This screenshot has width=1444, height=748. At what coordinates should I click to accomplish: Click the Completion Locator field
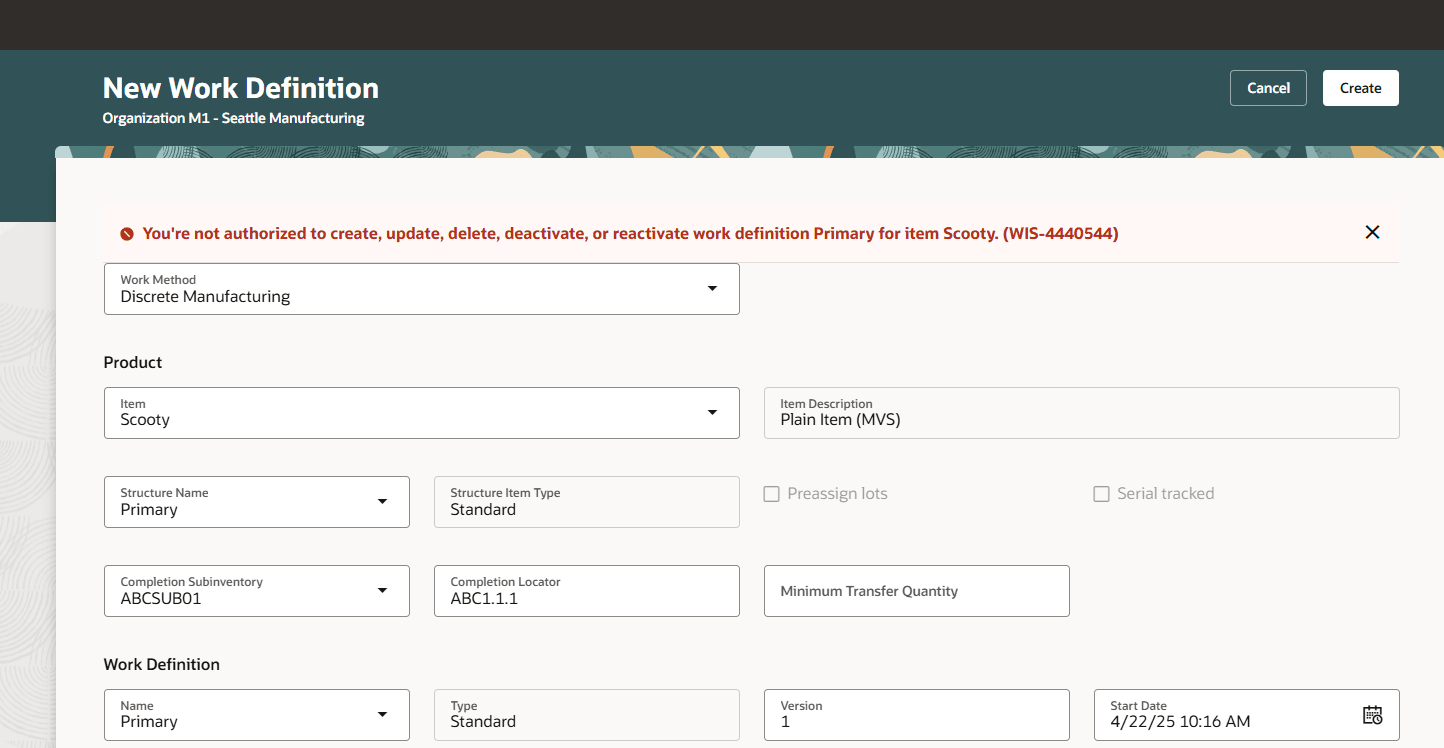tap(586, 591)
